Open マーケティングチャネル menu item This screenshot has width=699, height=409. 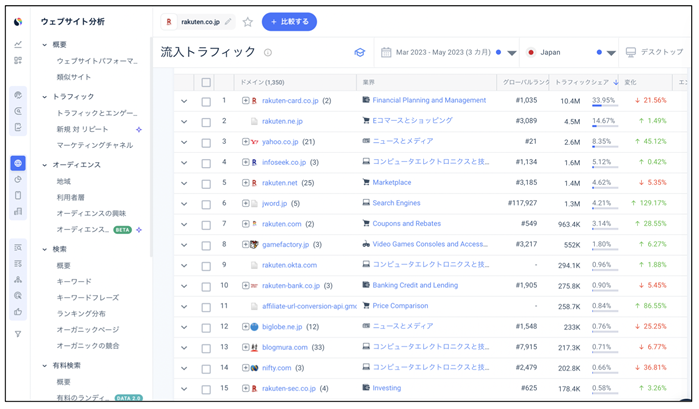(95, 145)
